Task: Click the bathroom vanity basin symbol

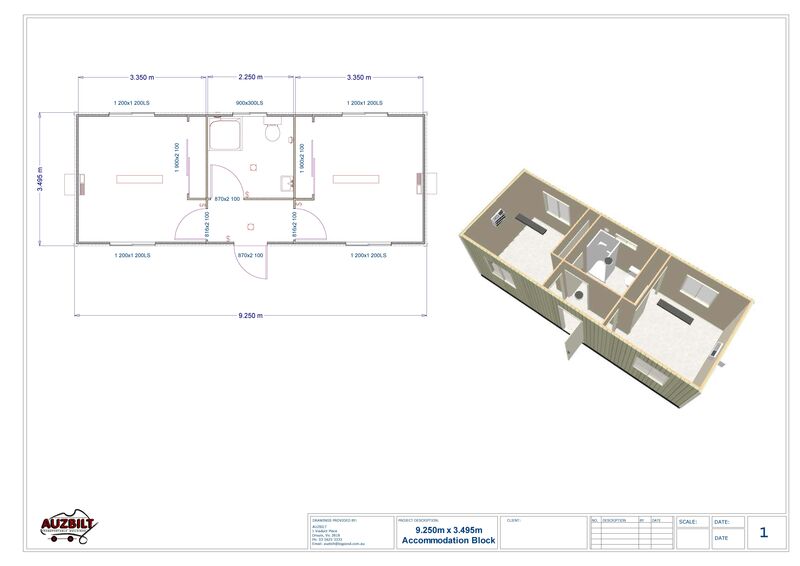Action: pyautogui.click(x=287, y=183)
